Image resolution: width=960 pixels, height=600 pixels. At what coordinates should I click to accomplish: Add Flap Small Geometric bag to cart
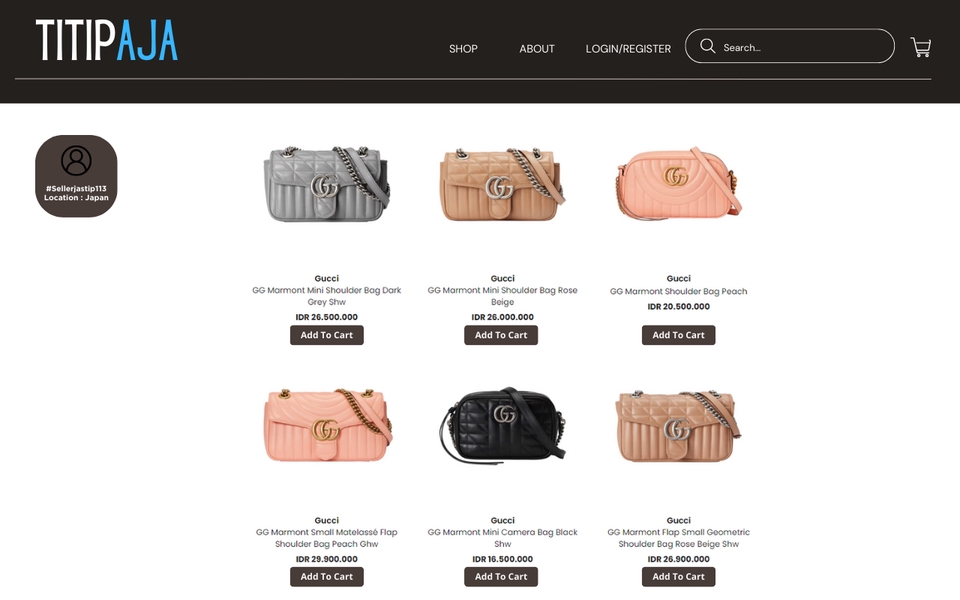(678, 577)
